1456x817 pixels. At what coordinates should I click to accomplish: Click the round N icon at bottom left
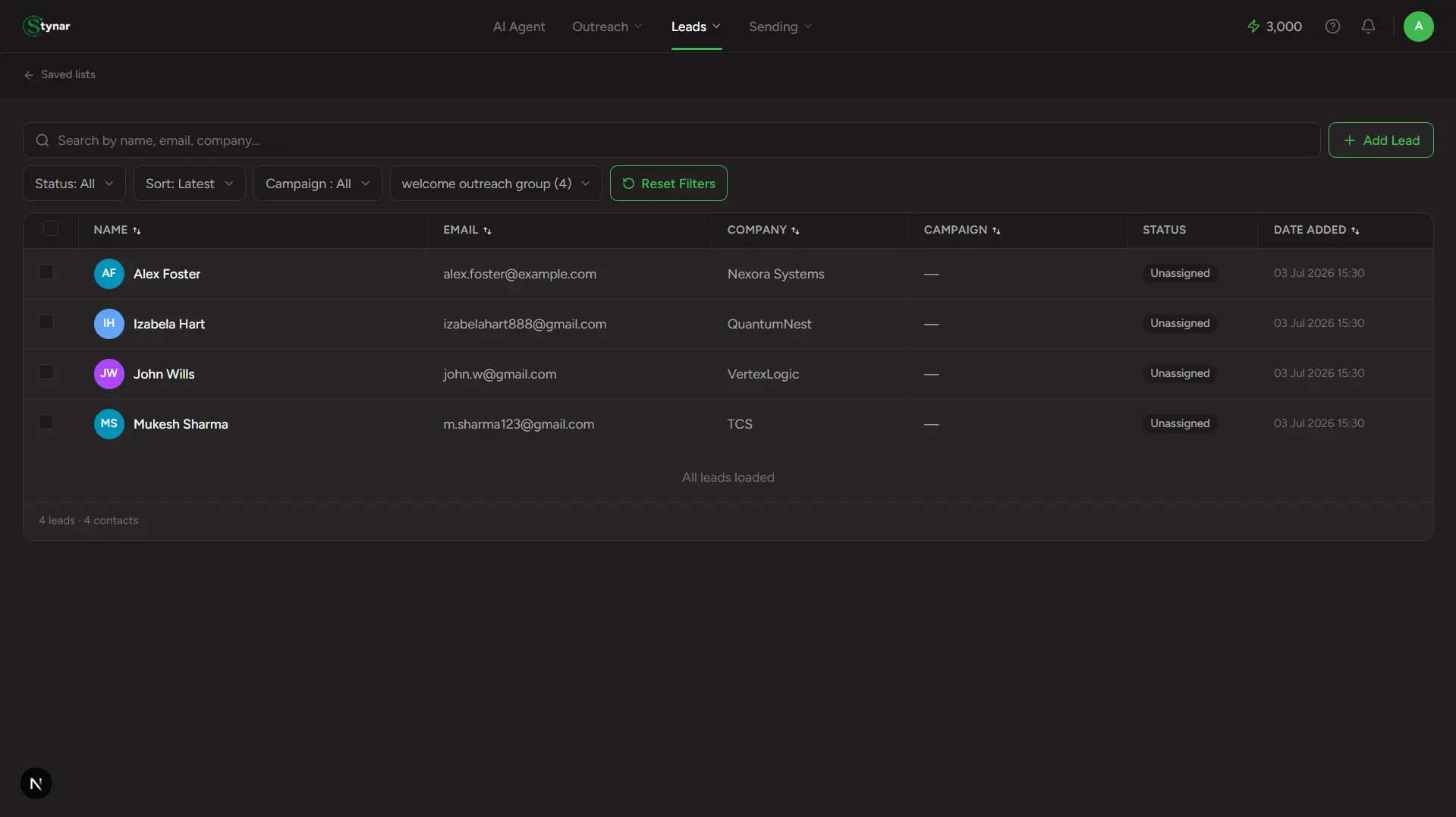point(36,784)
